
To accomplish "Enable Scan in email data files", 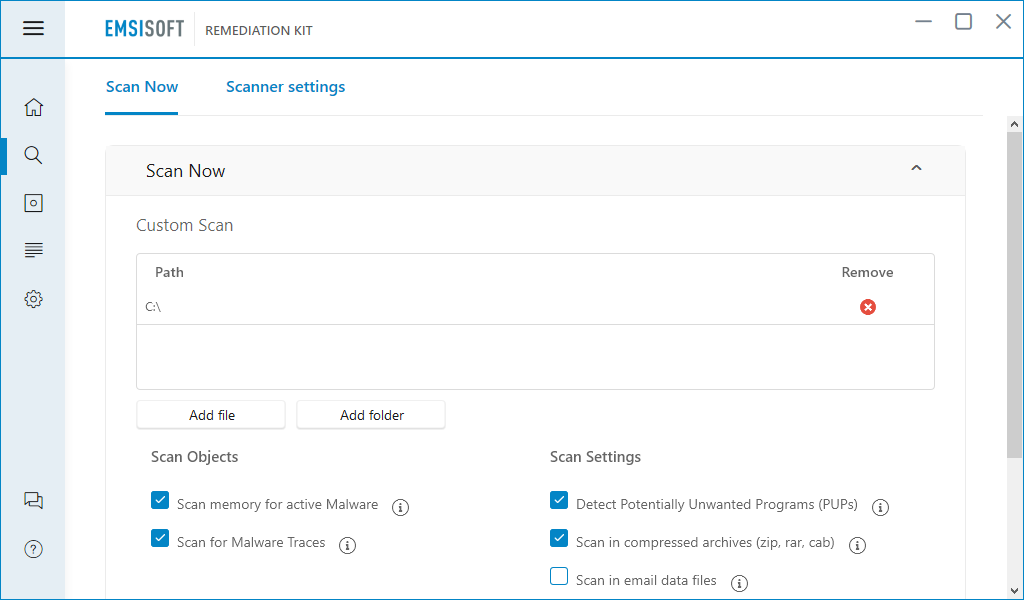I will click(559, 576).
